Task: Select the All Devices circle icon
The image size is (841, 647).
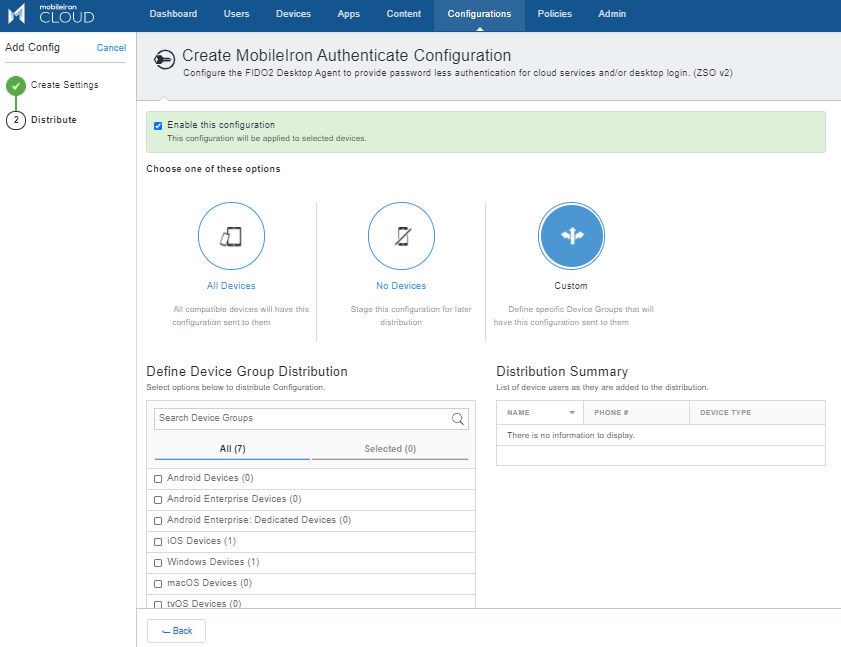Action: coord(231,236)
